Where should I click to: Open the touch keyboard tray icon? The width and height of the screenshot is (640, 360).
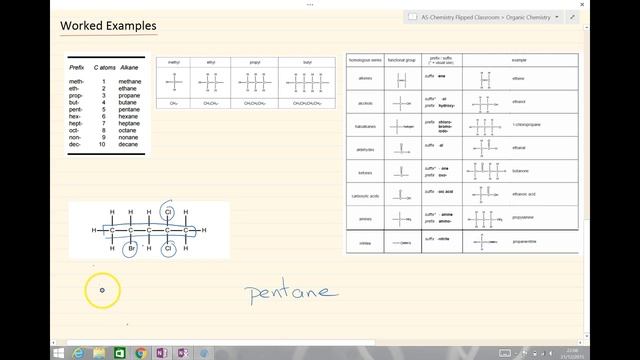(x=505, y=353)
